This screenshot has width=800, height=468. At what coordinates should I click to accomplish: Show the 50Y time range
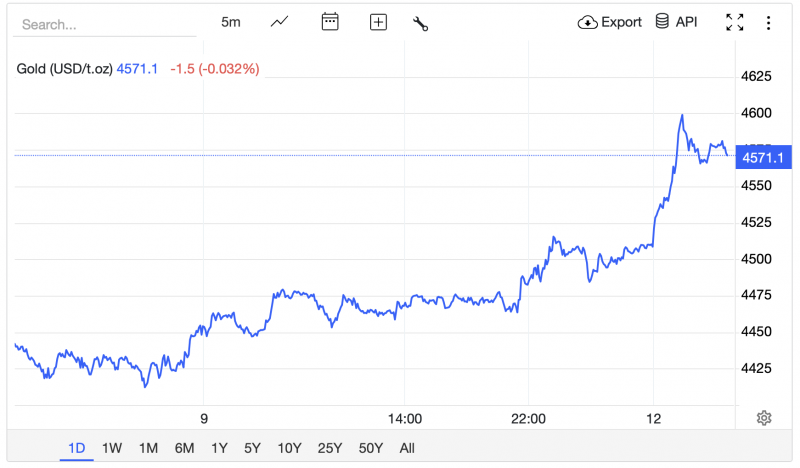[x=370, y=448]
